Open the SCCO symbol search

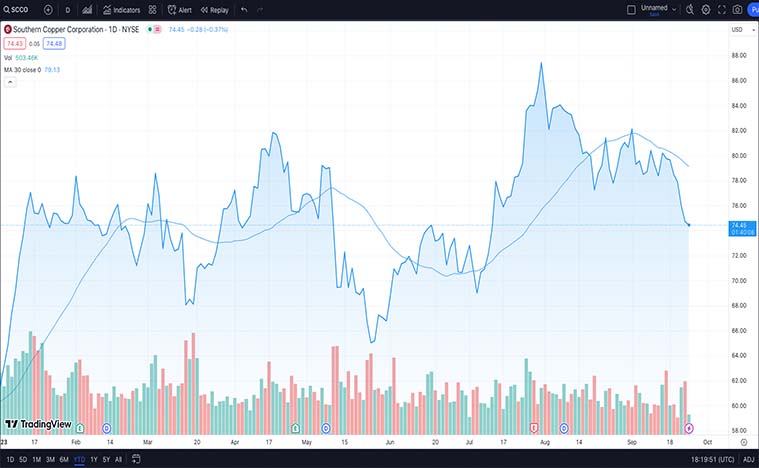[16, 10]
